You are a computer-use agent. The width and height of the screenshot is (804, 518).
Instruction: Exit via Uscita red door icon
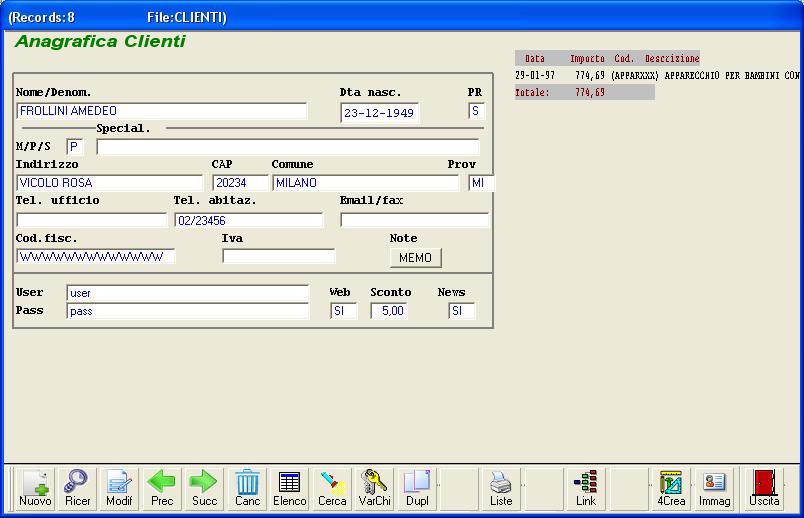[764, 489]
